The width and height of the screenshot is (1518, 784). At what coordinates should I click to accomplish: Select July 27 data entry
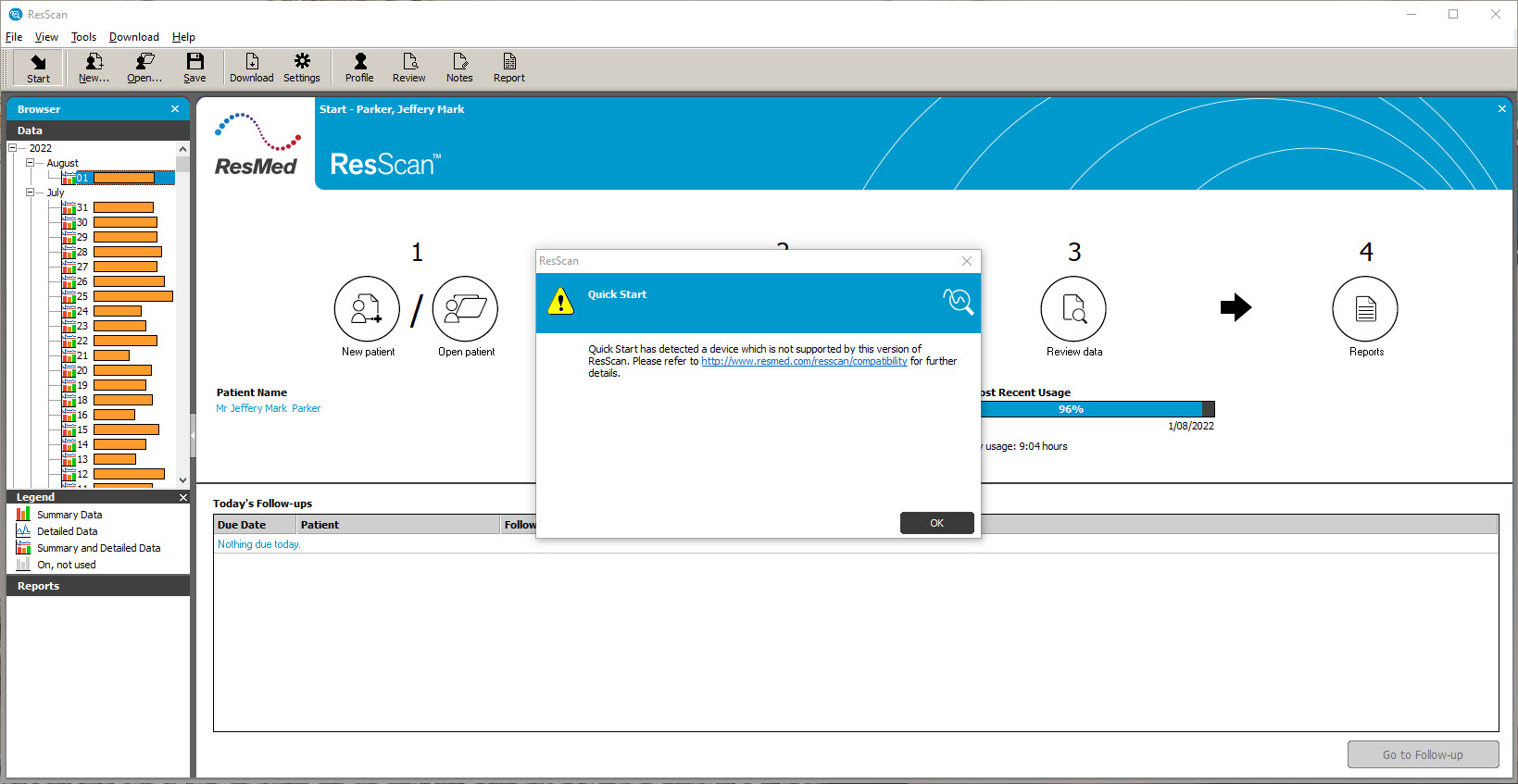pyautogui.click(x=109, y=267)
